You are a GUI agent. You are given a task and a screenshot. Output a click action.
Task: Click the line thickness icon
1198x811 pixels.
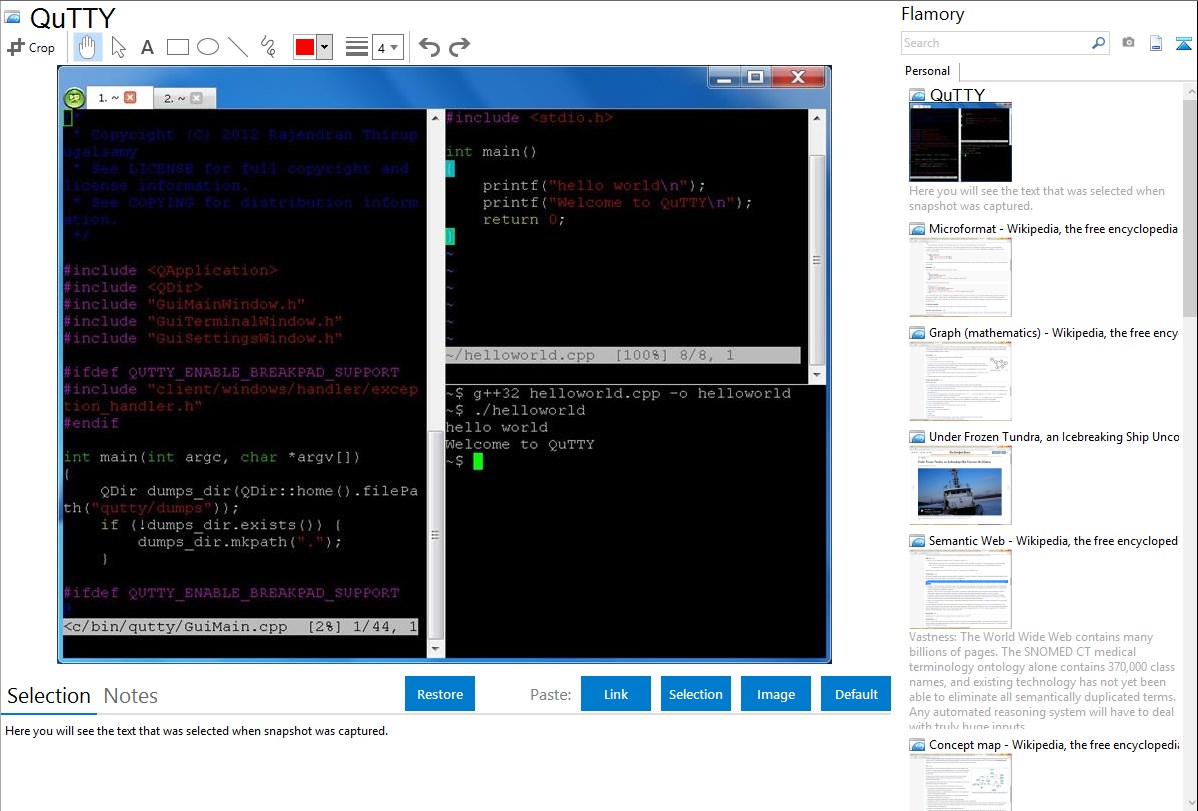[357, 47]
